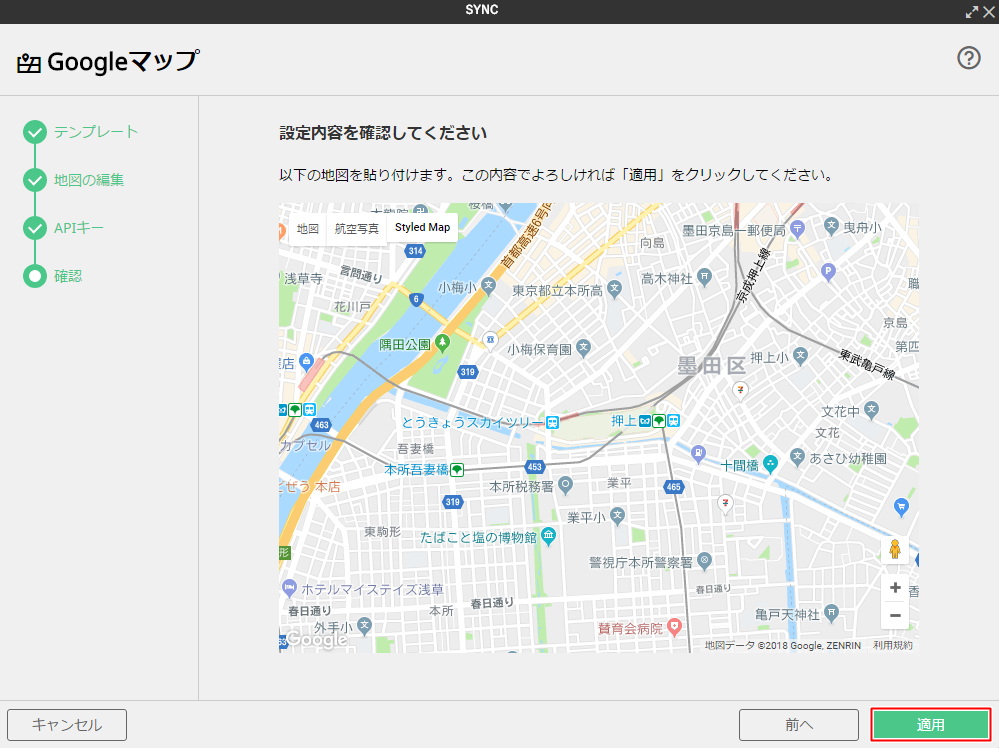The height and width of the screenshot is (748, 999).
Task: Click the 本所吾妻橋 subway icon
Action: point(457,470)
